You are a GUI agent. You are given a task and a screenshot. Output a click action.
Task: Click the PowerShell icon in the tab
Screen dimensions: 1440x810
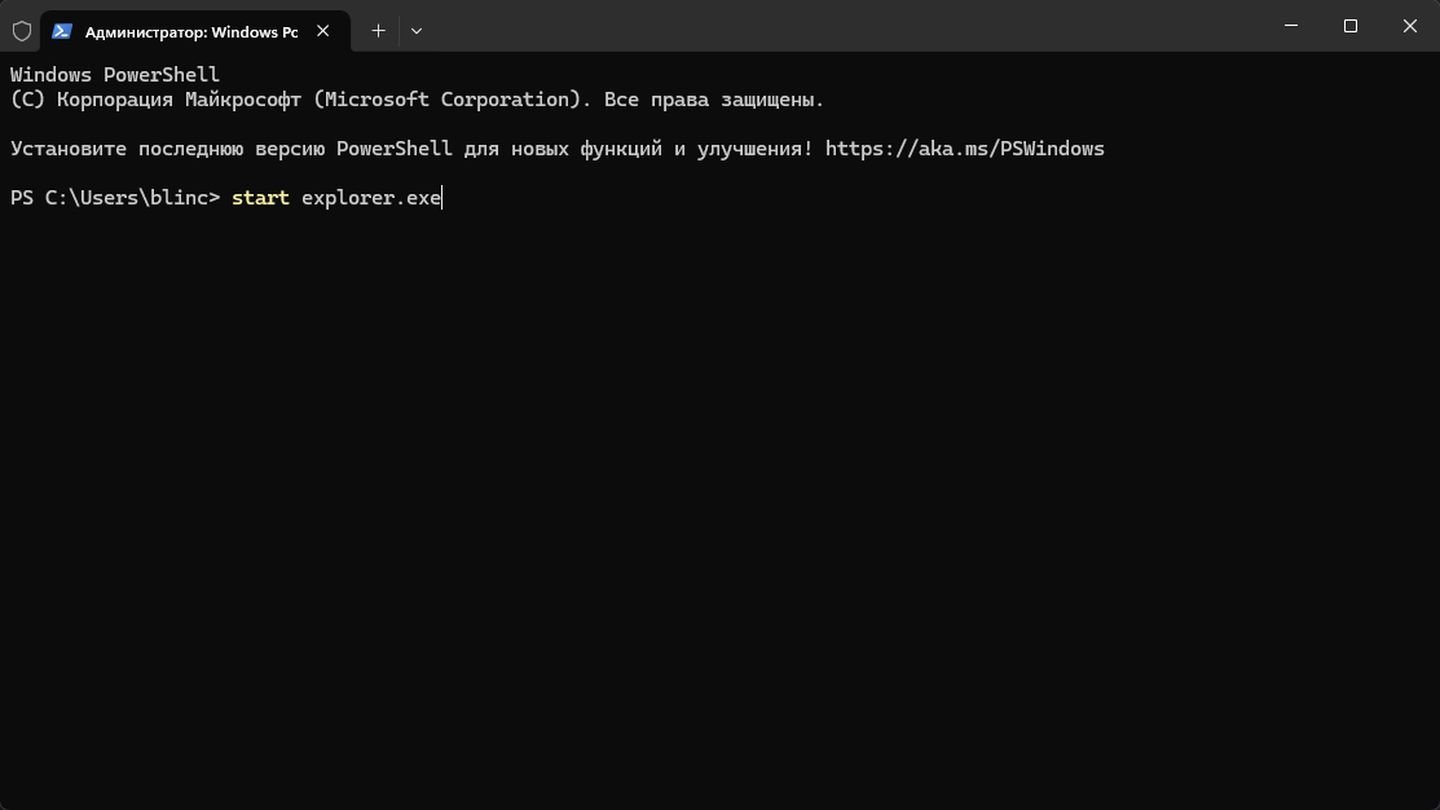coord(62,31)
